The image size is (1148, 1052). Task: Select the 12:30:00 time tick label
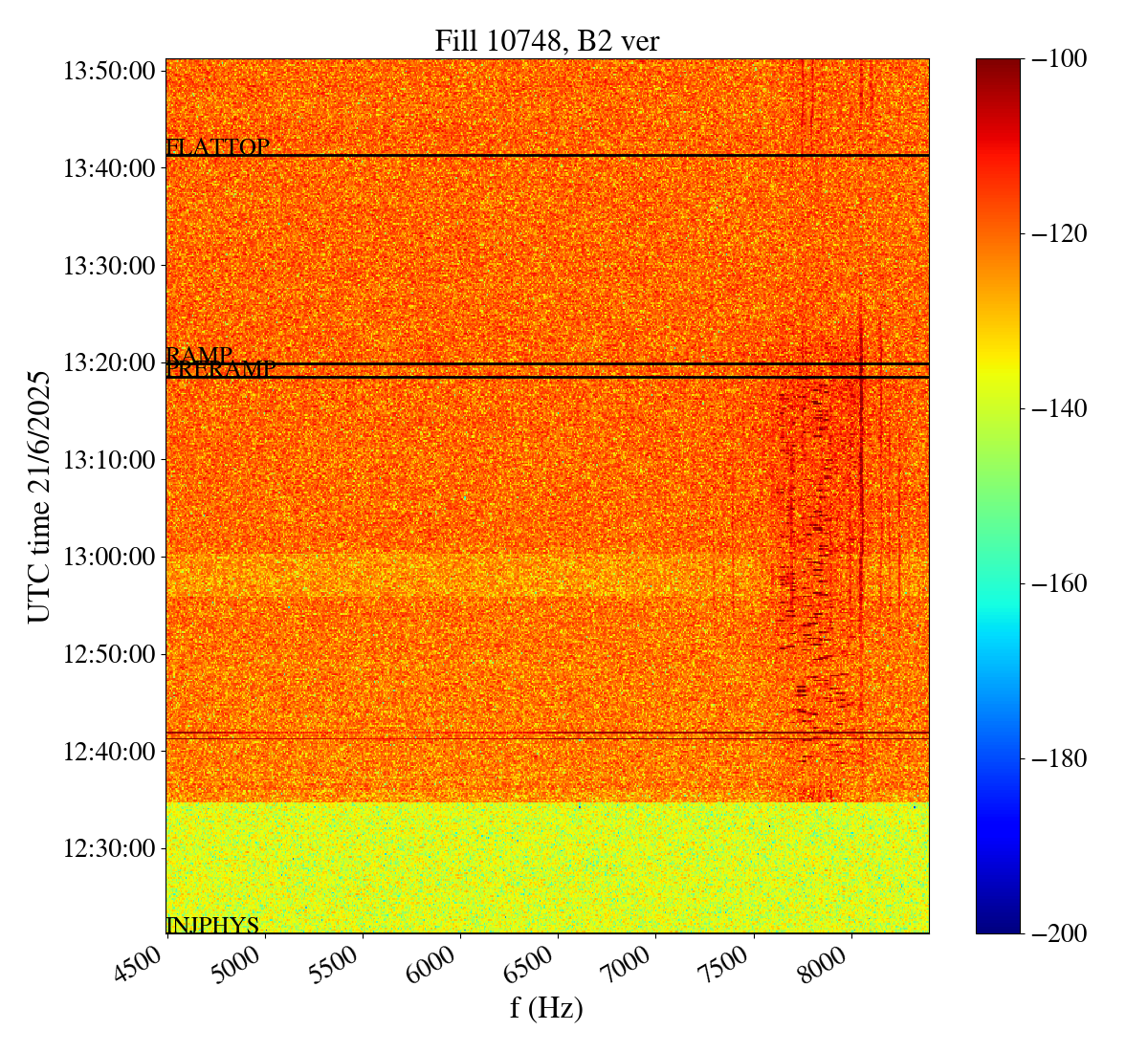pyautogui.click(x=109, y=848)
